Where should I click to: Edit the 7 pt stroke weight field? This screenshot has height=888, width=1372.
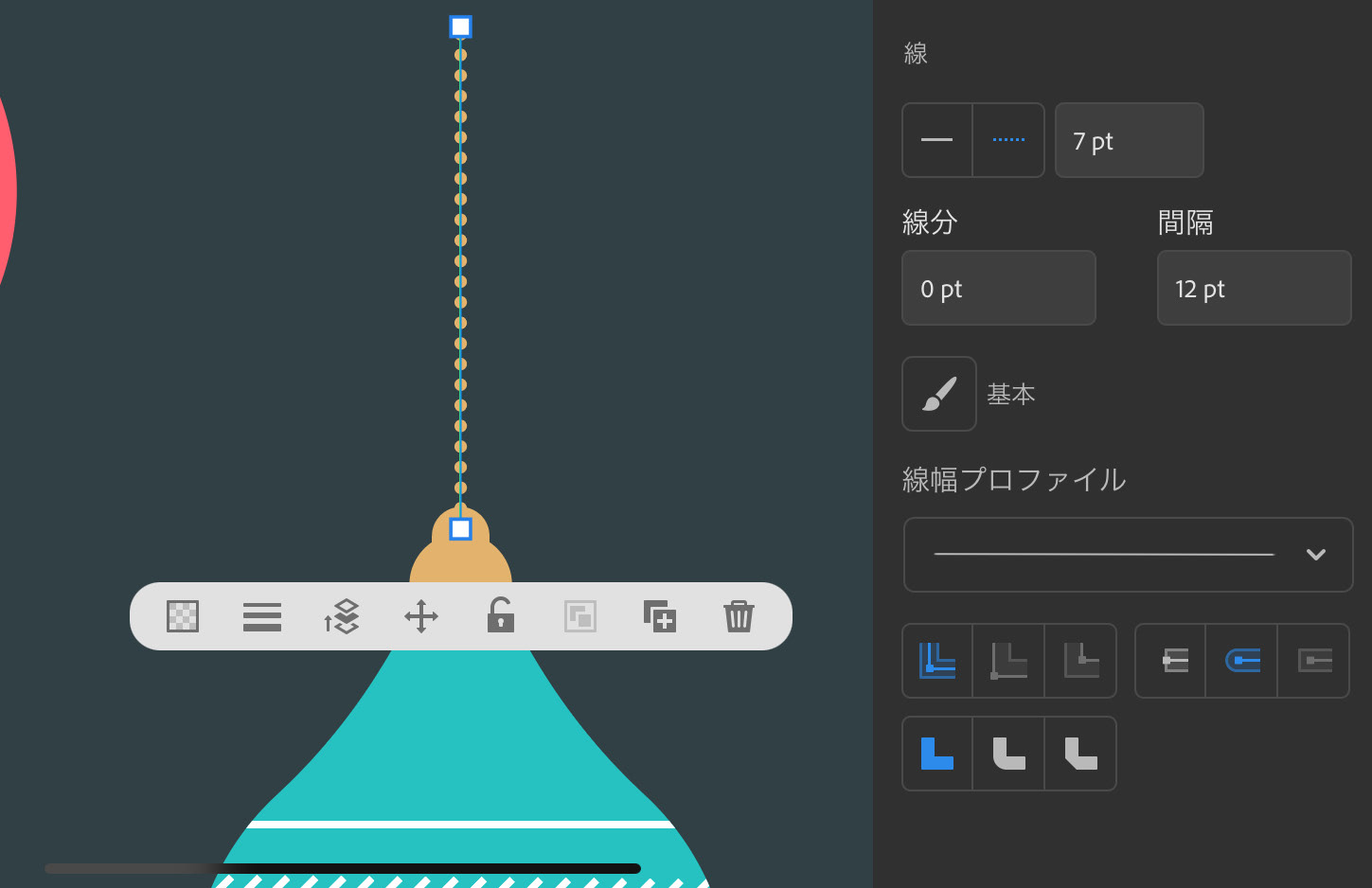click(x=1130, y=140)
